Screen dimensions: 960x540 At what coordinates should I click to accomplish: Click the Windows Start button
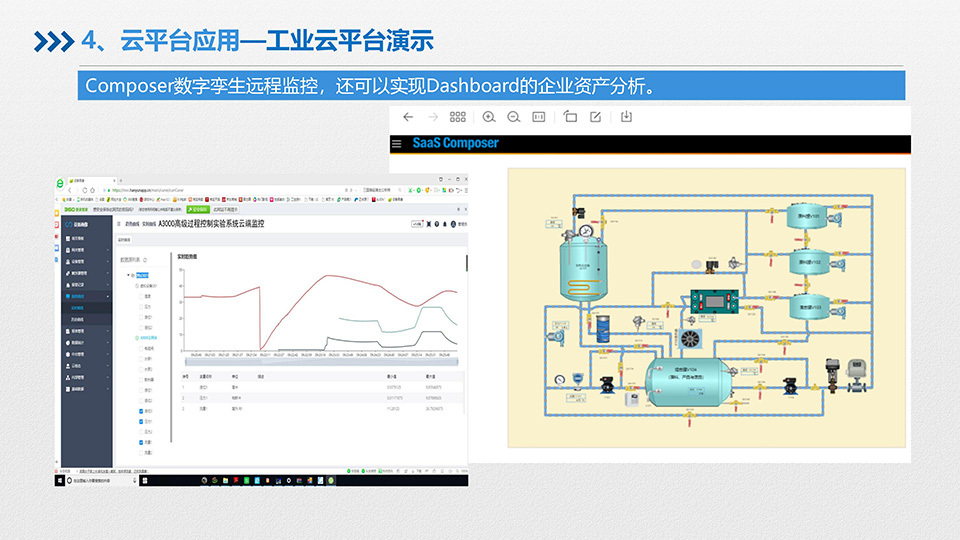pos(59,481)
